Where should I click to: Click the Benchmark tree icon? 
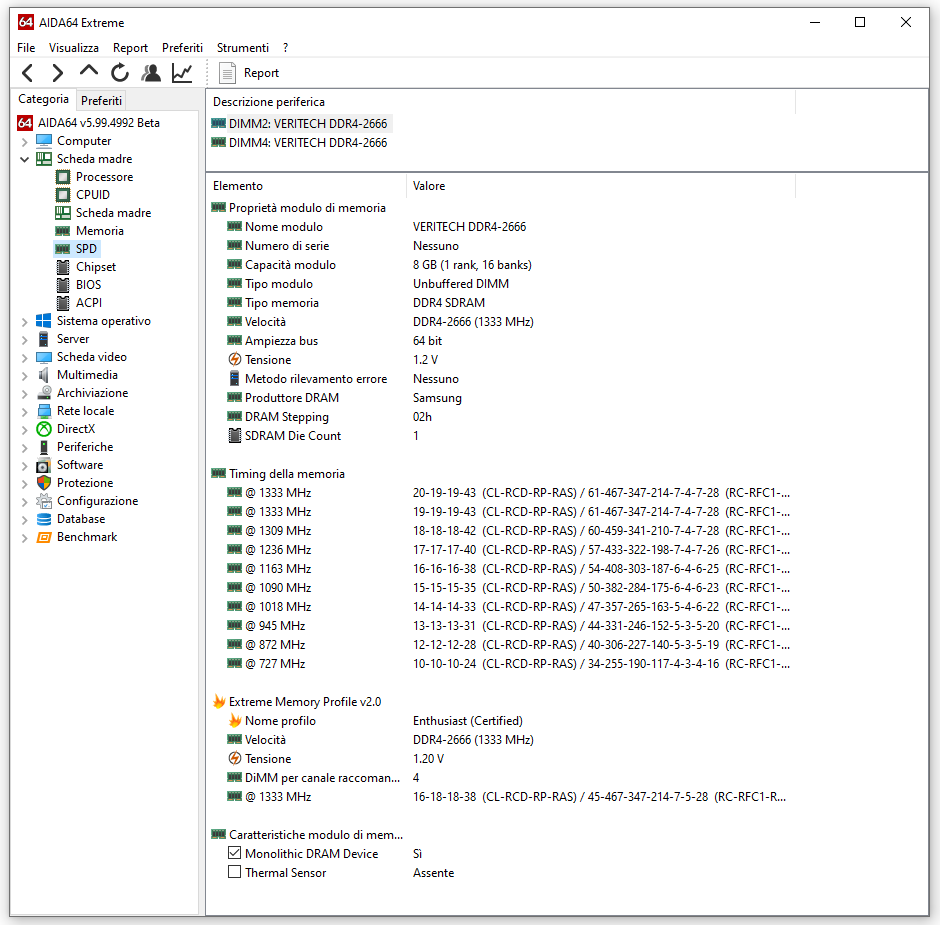click(44, 537)
